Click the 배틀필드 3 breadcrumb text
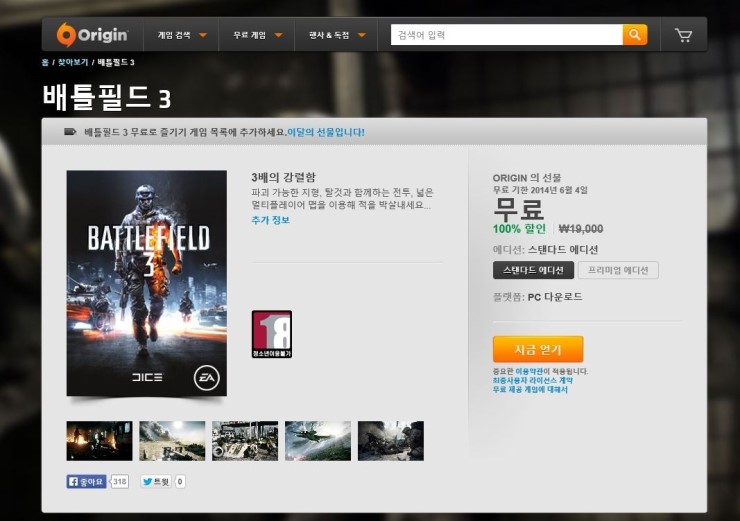740x521 pixels. (116, 62)
